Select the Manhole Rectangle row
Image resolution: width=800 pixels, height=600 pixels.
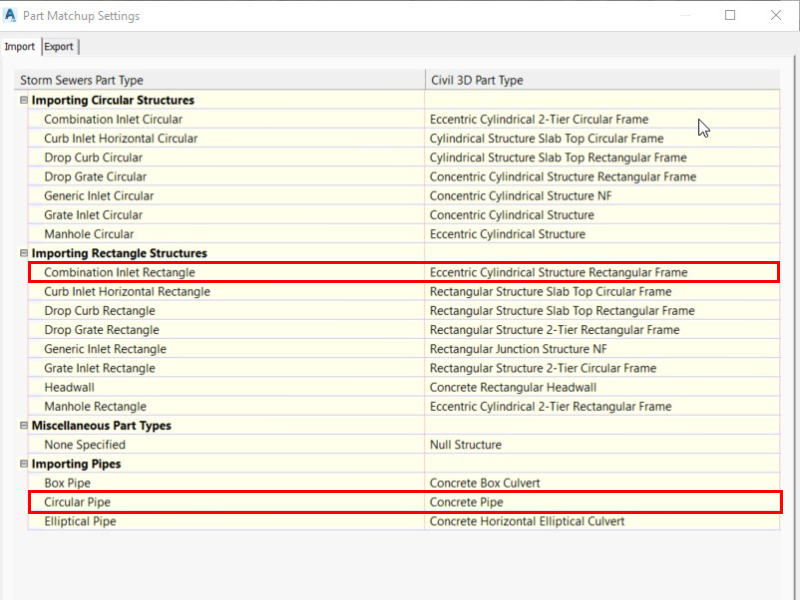pyautogui.click(x=404, y=406)
